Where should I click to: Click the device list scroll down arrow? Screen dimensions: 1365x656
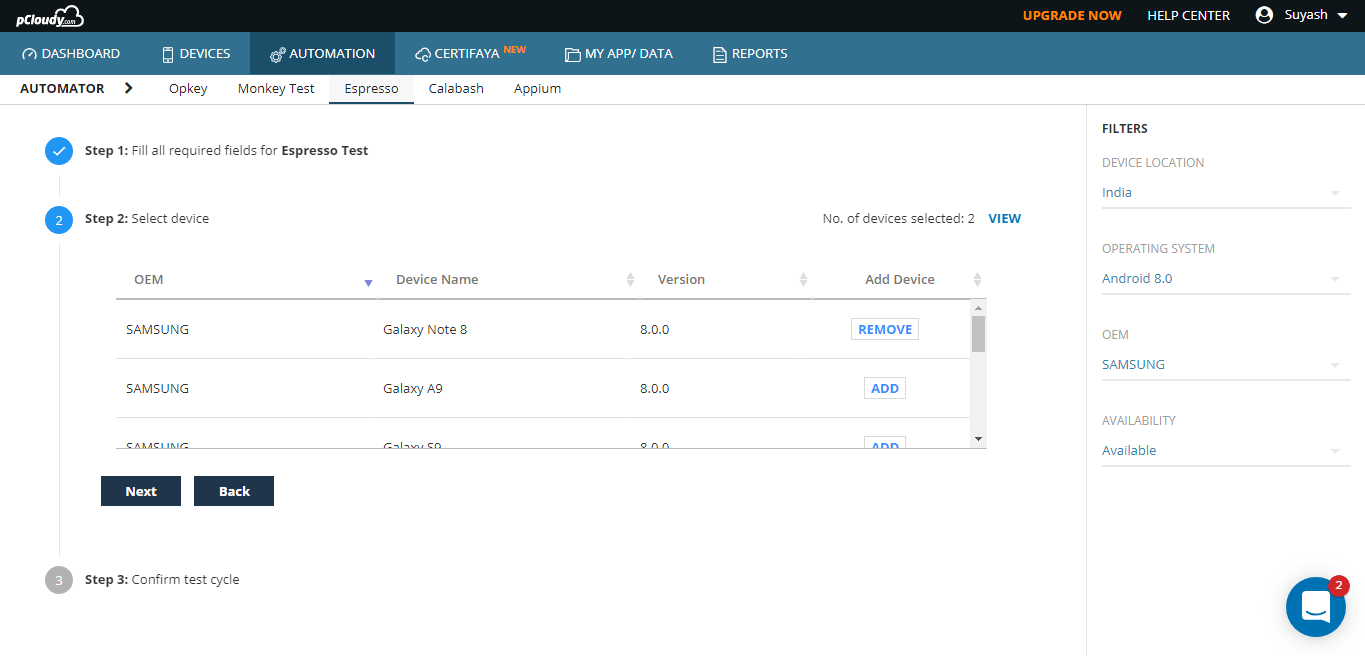click(978, 440)
